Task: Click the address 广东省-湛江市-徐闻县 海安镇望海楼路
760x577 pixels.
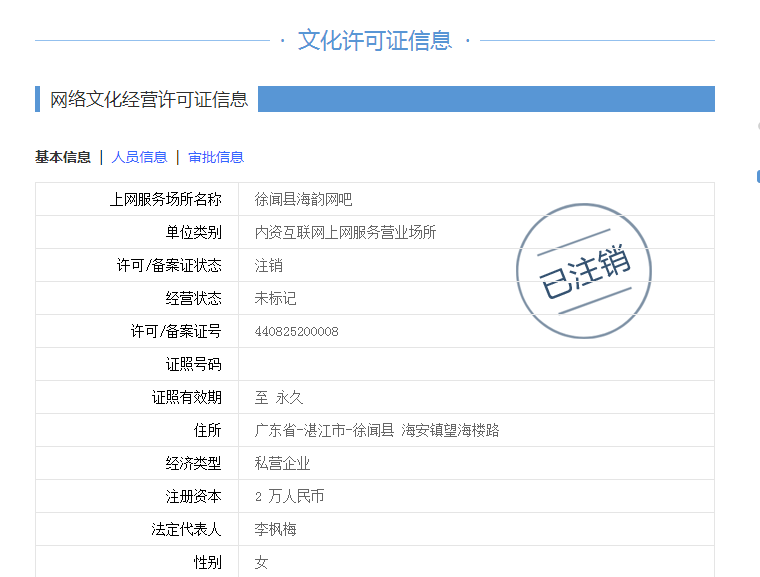Action: coord(377,431)
